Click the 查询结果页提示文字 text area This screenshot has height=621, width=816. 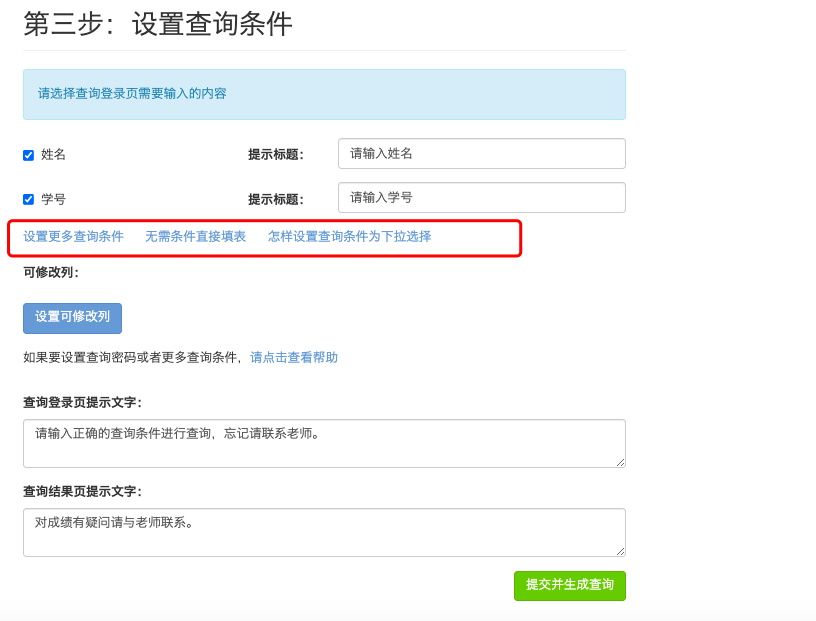[324, 533]
